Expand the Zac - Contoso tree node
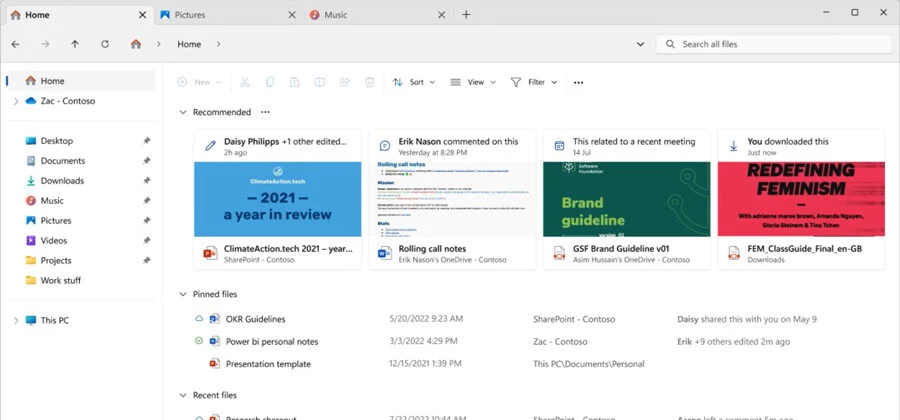This screenshot has width=900, height=420. coord(16,101)
